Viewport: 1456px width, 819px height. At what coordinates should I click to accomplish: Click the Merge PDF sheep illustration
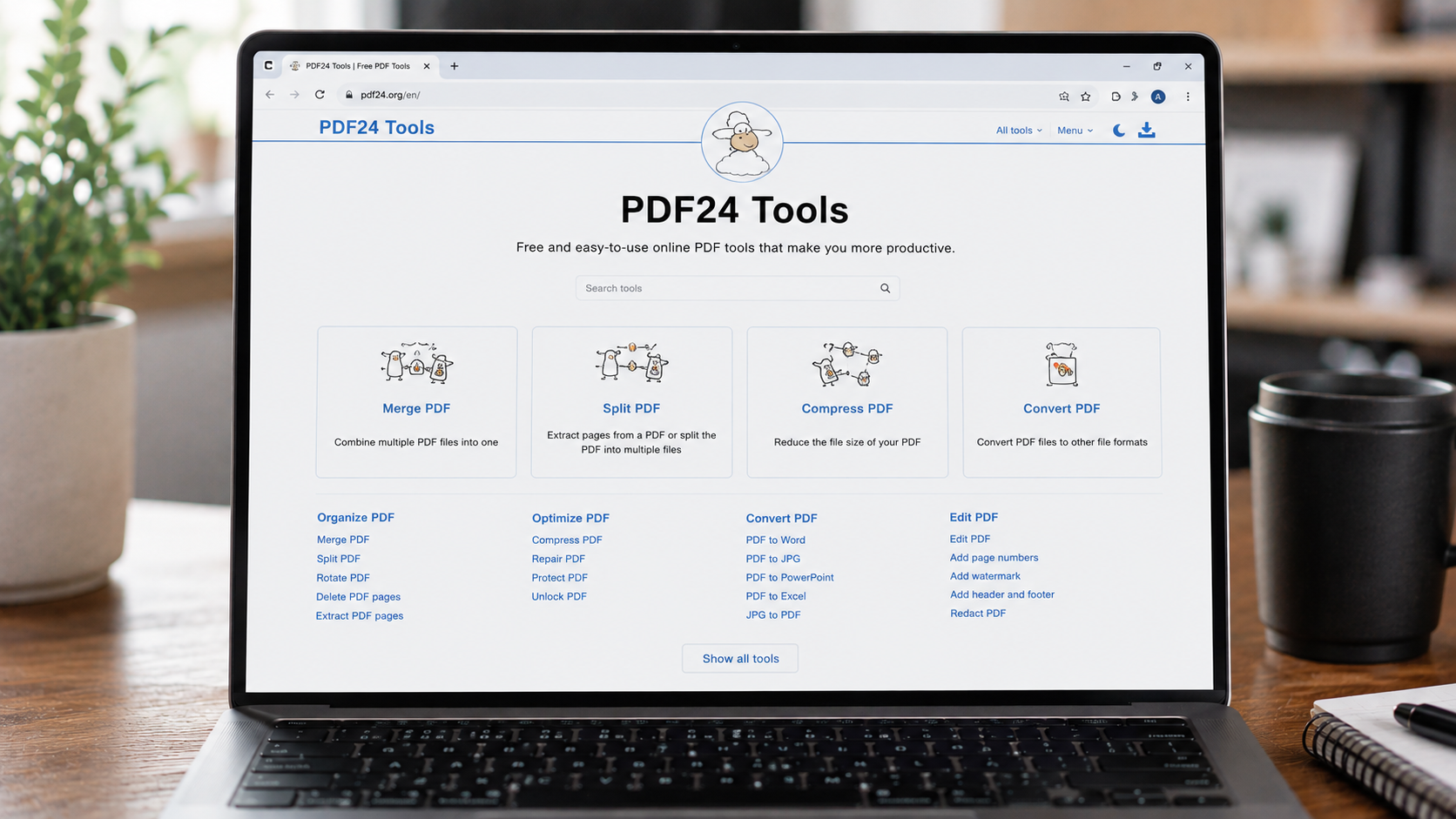point(416,363)
